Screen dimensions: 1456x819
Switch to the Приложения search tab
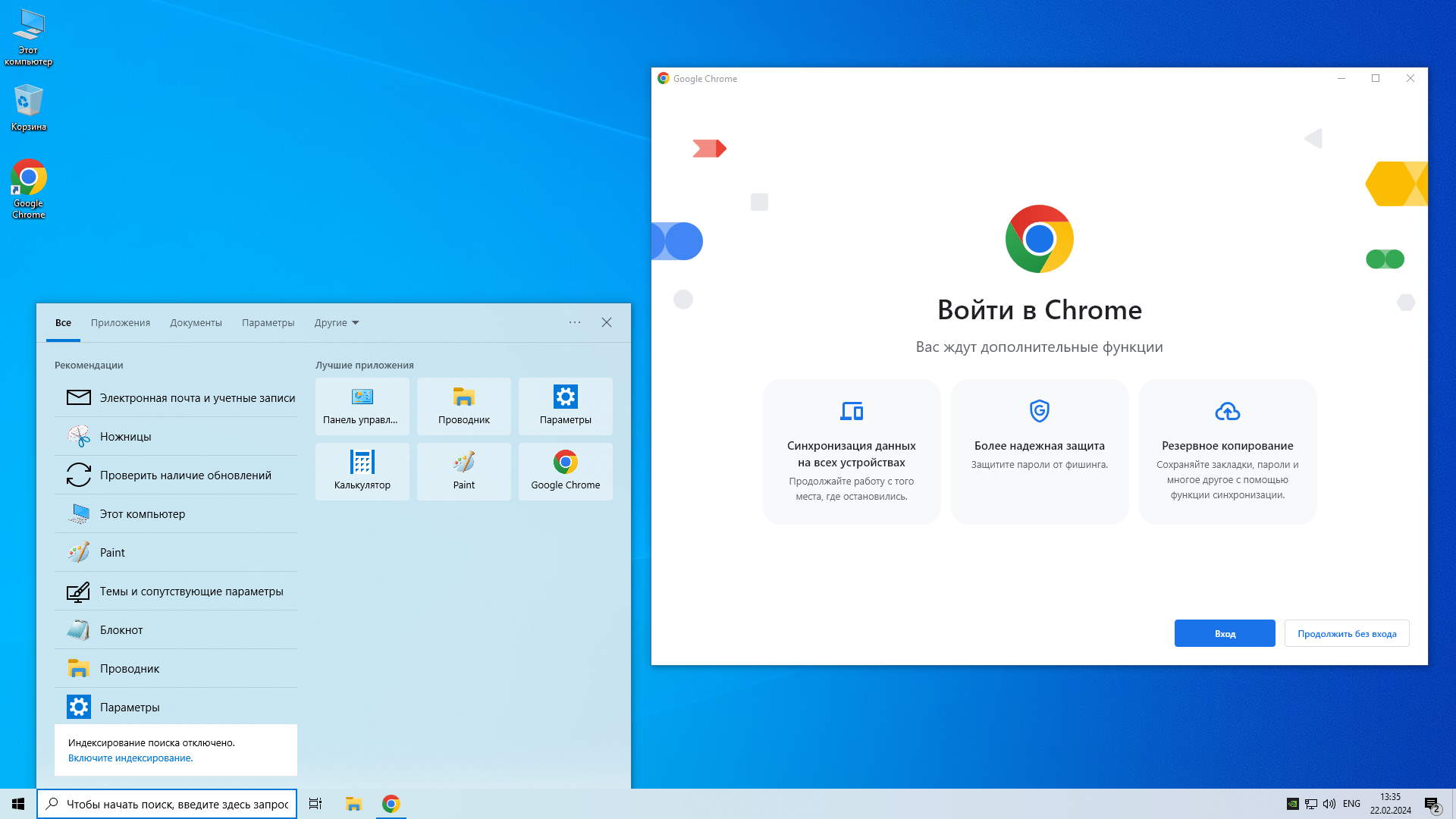[121, 323]
